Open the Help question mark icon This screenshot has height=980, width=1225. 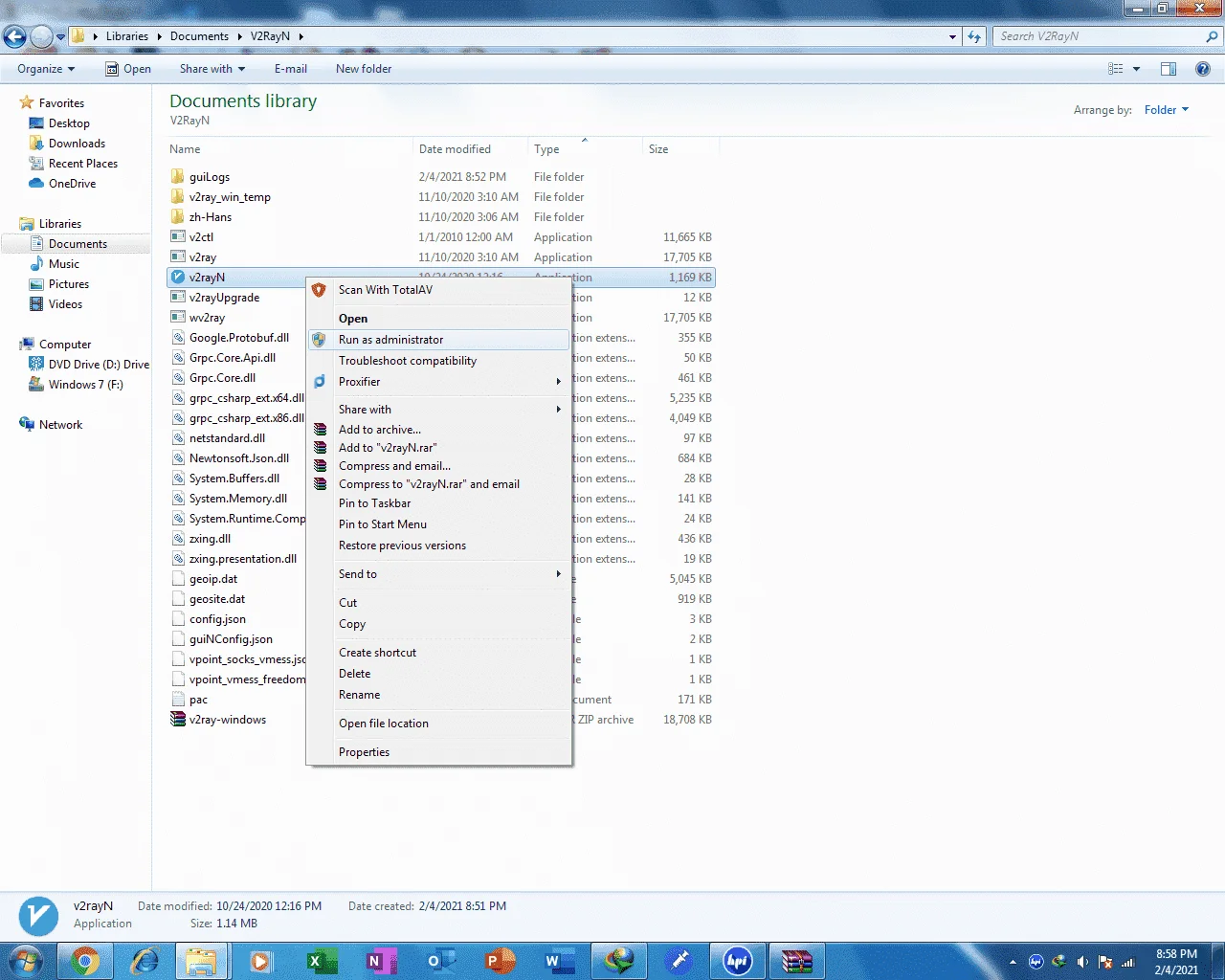coord(1203,69)
